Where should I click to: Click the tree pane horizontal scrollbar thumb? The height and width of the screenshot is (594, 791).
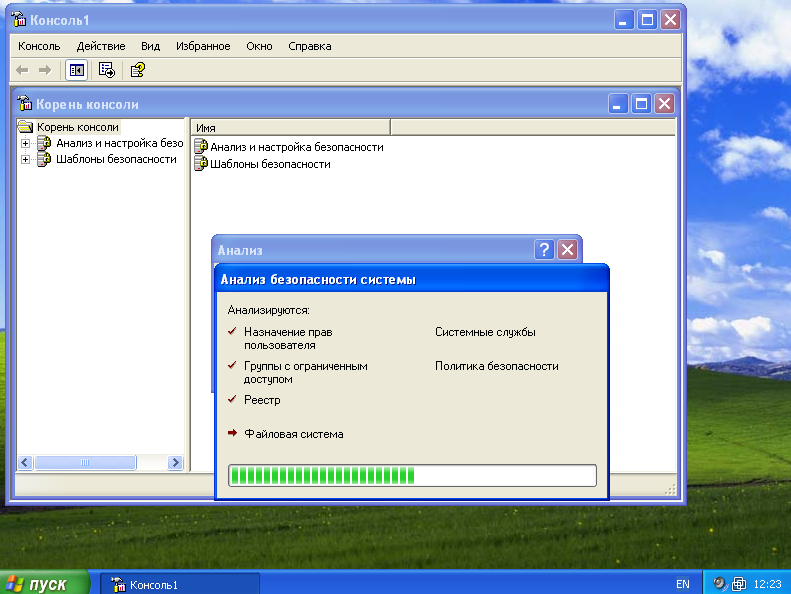pyautogui.click(x=85, y=462)
